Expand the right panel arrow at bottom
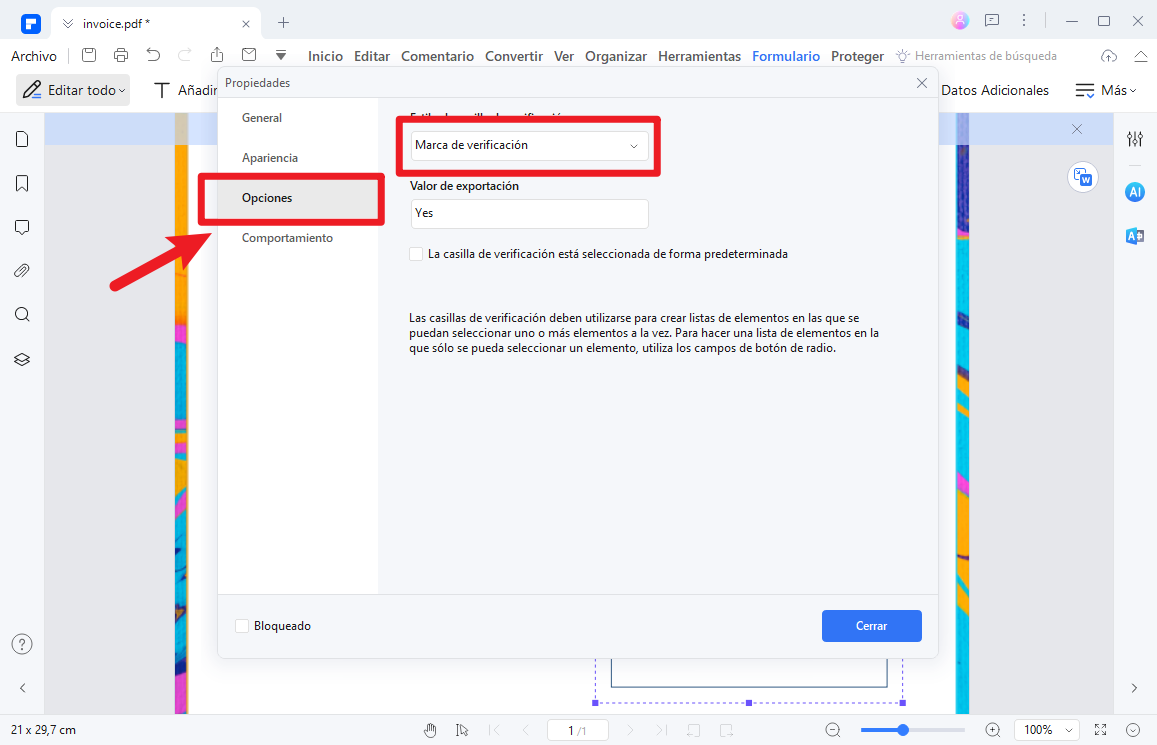Viewport: 1157px width, 745px height. (x=1134, y=688)
